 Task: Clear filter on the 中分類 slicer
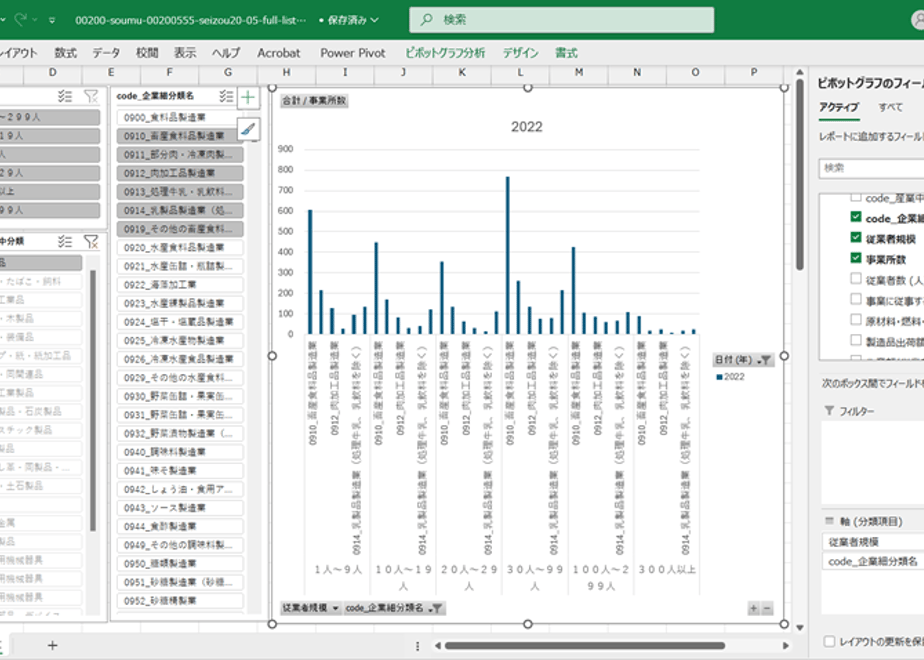pyautogui.click(x=91, y=241)
